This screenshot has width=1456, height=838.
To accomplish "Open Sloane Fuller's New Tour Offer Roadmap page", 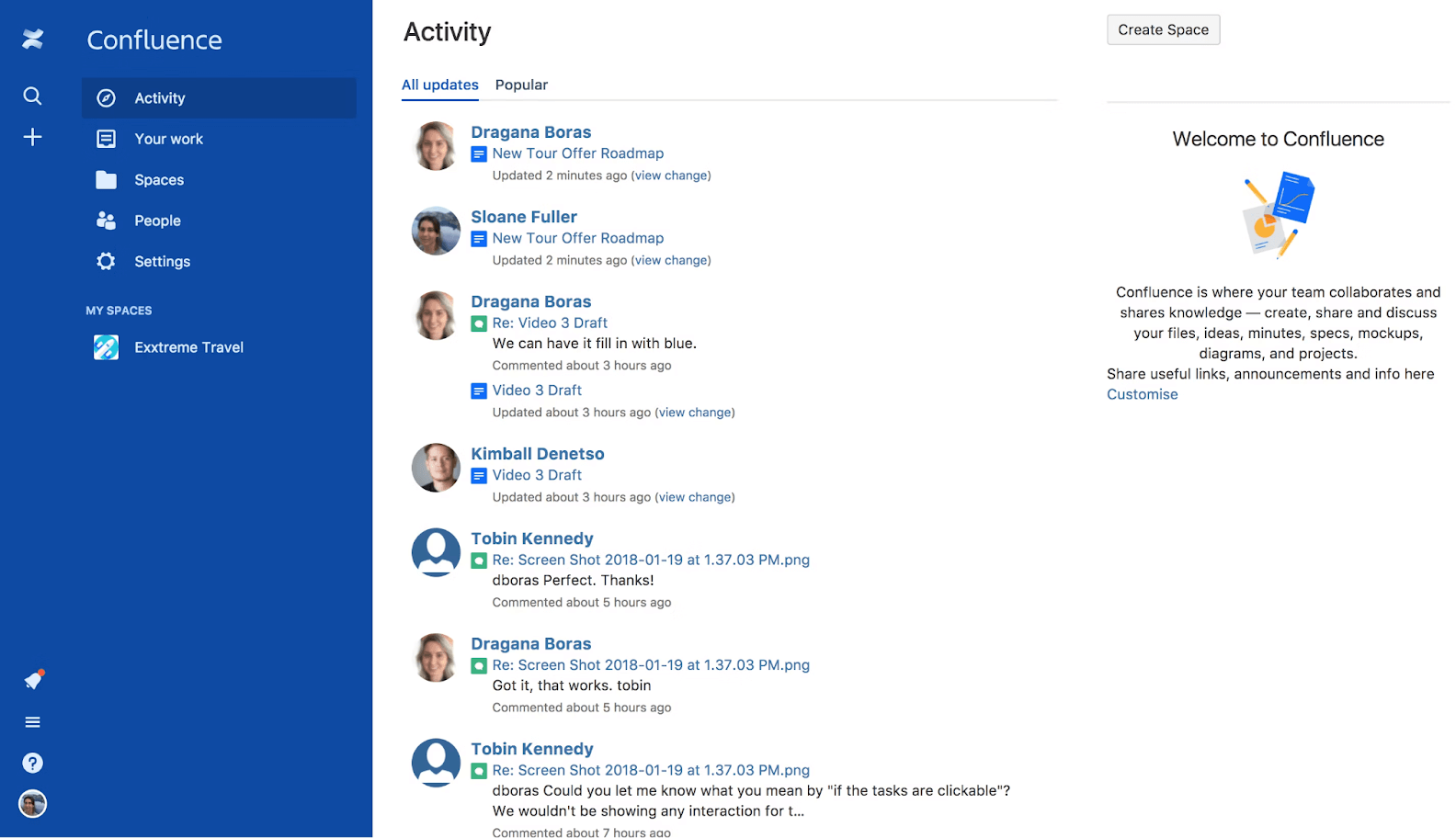I will click(578, 238).
